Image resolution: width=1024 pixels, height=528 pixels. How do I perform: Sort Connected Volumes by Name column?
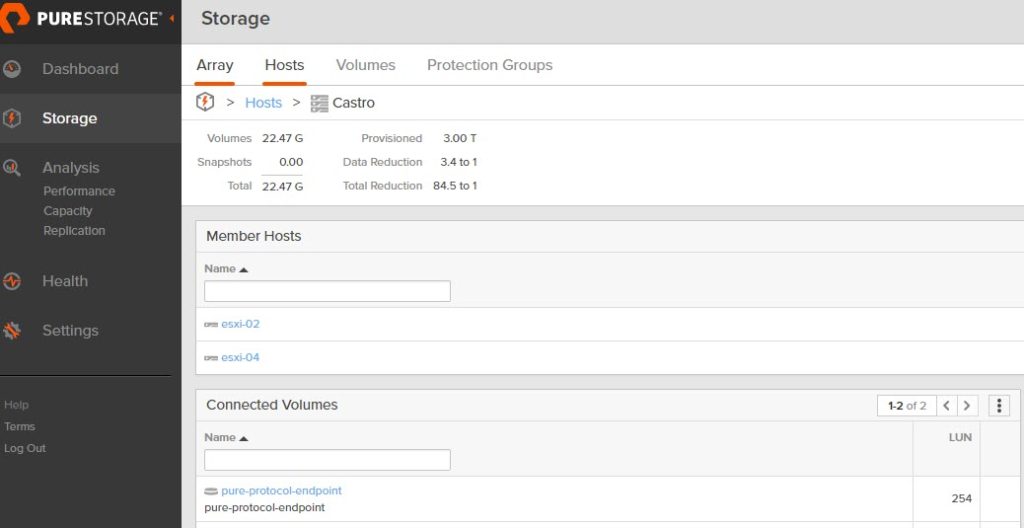pyautogui.click(x=226, y=437)
